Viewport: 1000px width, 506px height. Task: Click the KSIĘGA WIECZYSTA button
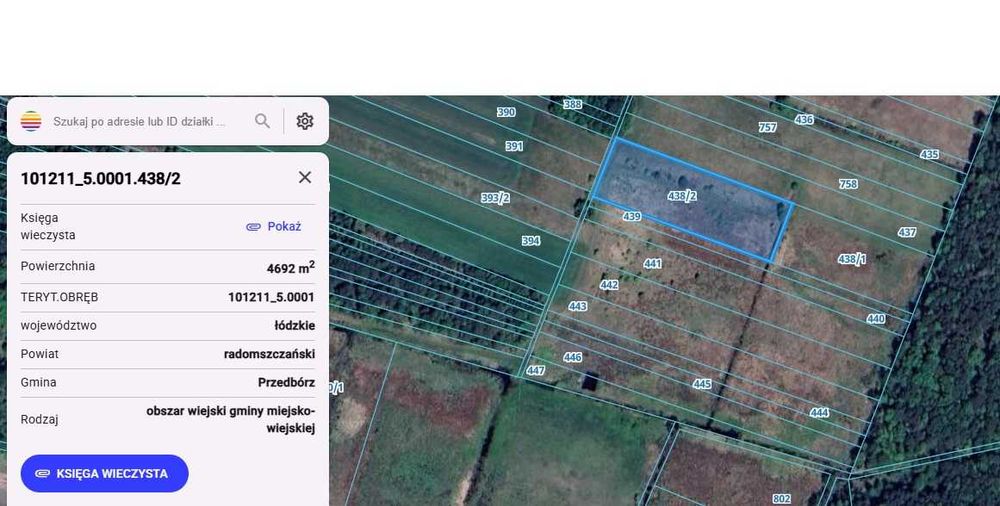coord(105,473)
